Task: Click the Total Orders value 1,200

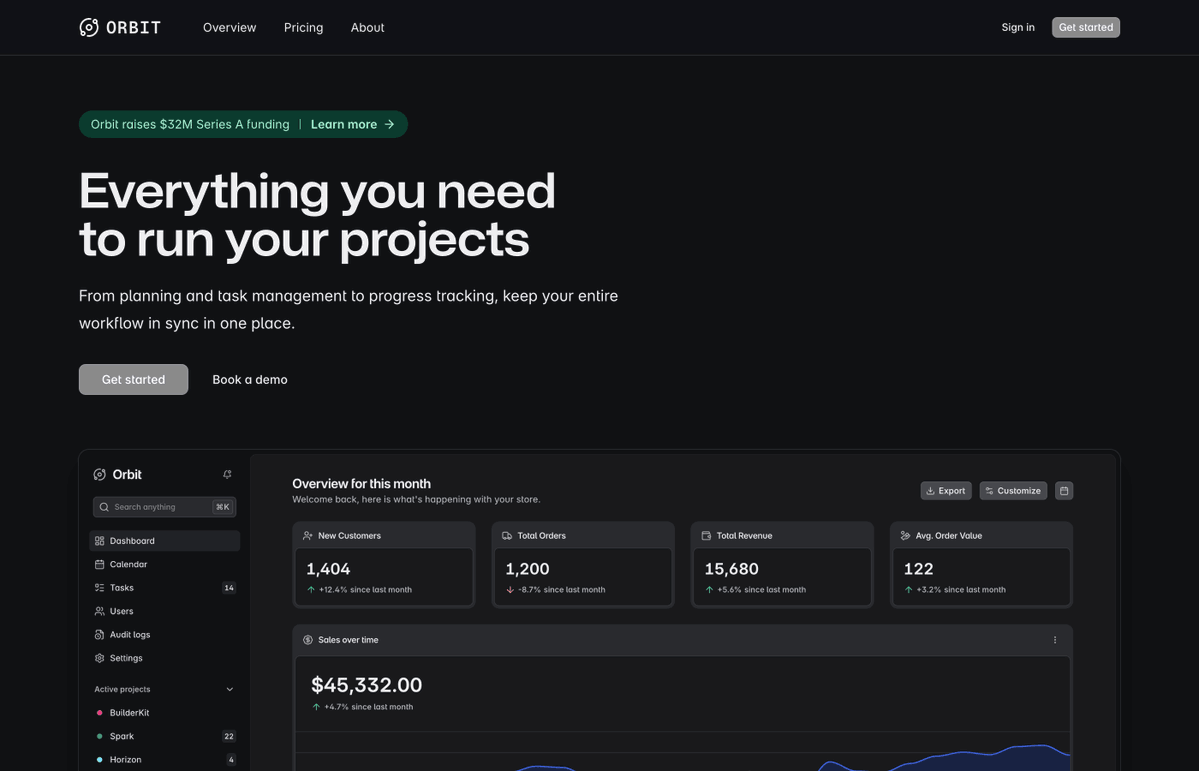Action: 528,569
